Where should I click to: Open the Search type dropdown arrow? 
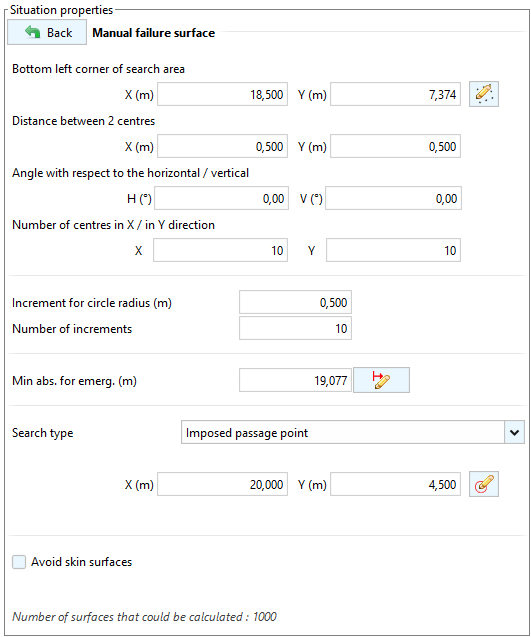[x=514, y=432]
